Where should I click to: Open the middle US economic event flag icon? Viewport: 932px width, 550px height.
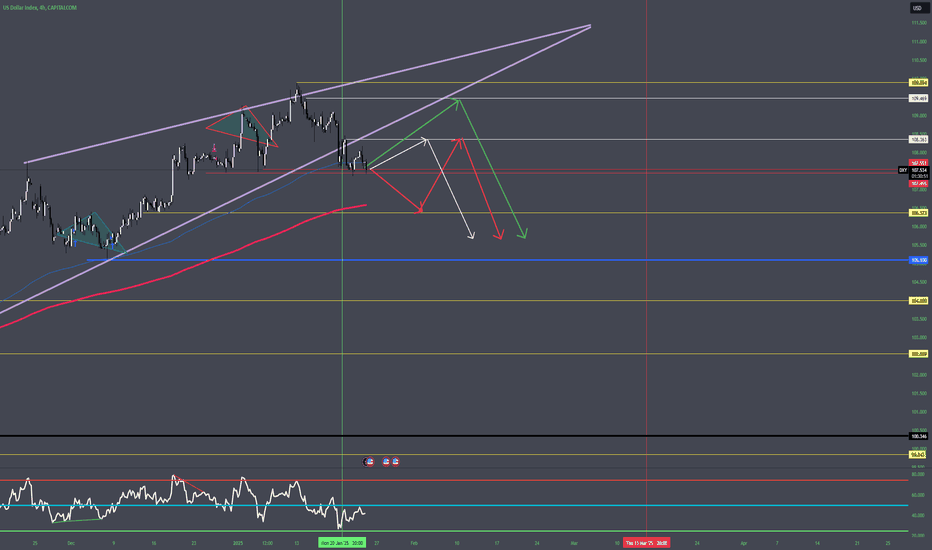pyautogui.click(x=386, y=461)
